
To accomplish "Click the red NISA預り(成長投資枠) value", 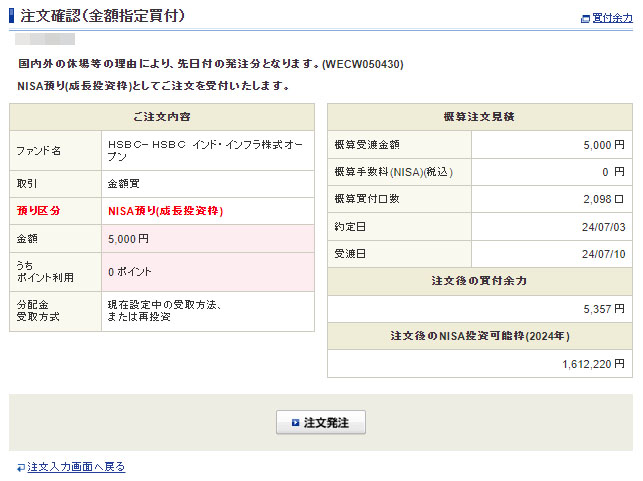I will [165, 211].
